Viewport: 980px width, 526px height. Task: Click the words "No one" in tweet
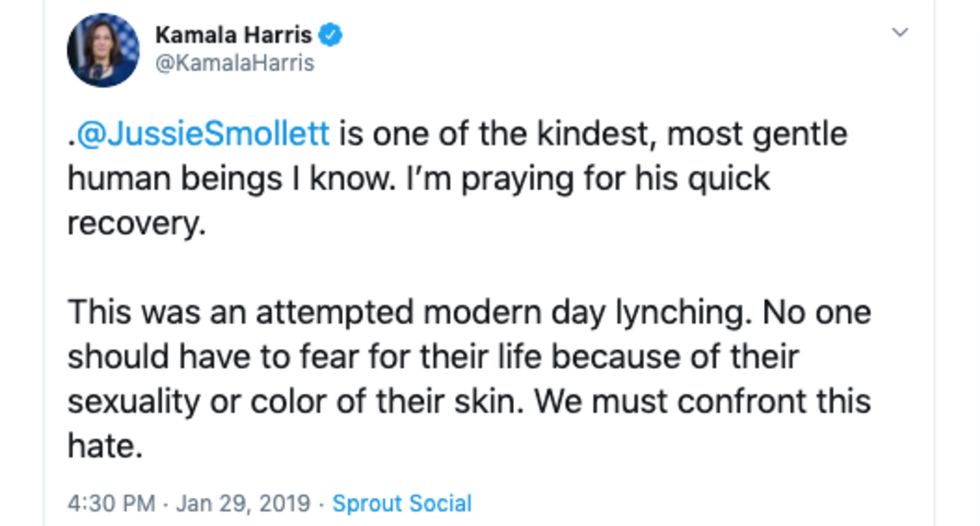816,312
